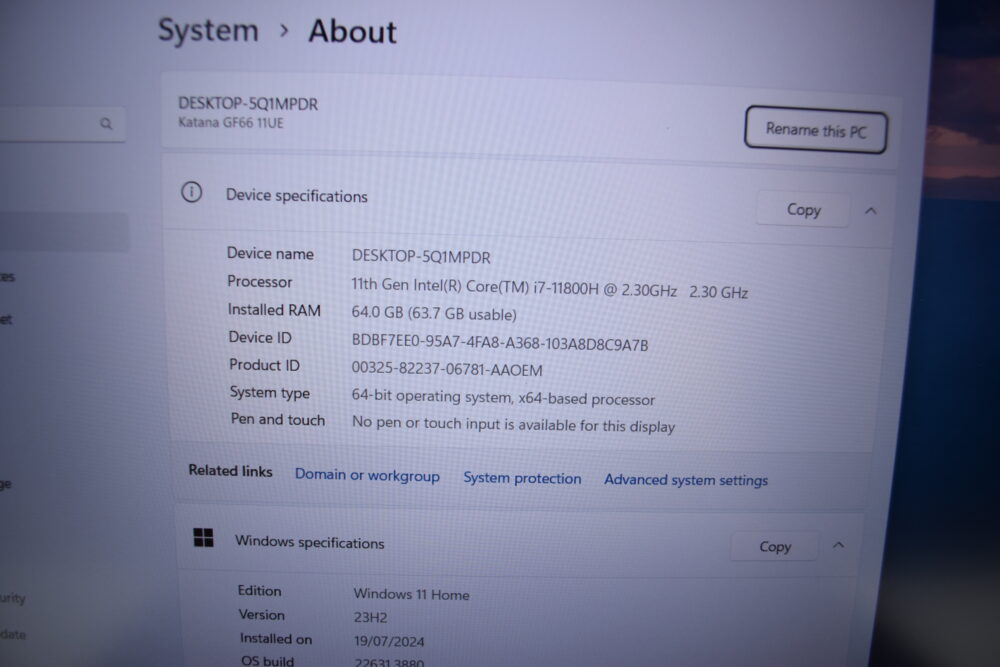The height and width of the screenshot is (667, 1000).
Task: Collapse the Windows specifications section chevron
Action: pos(839,545)
